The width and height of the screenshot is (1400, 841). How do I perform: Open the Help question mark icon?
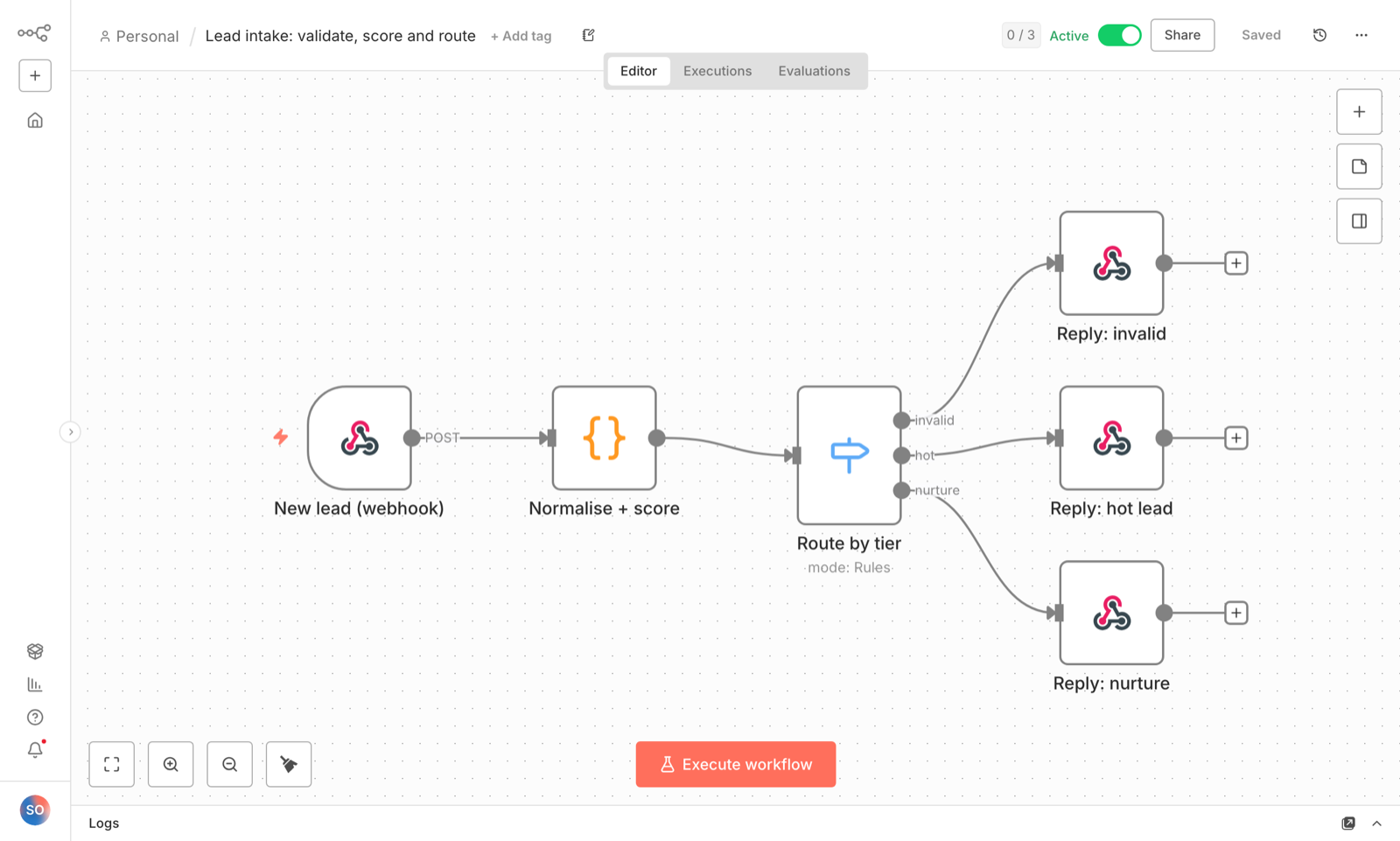35,718
